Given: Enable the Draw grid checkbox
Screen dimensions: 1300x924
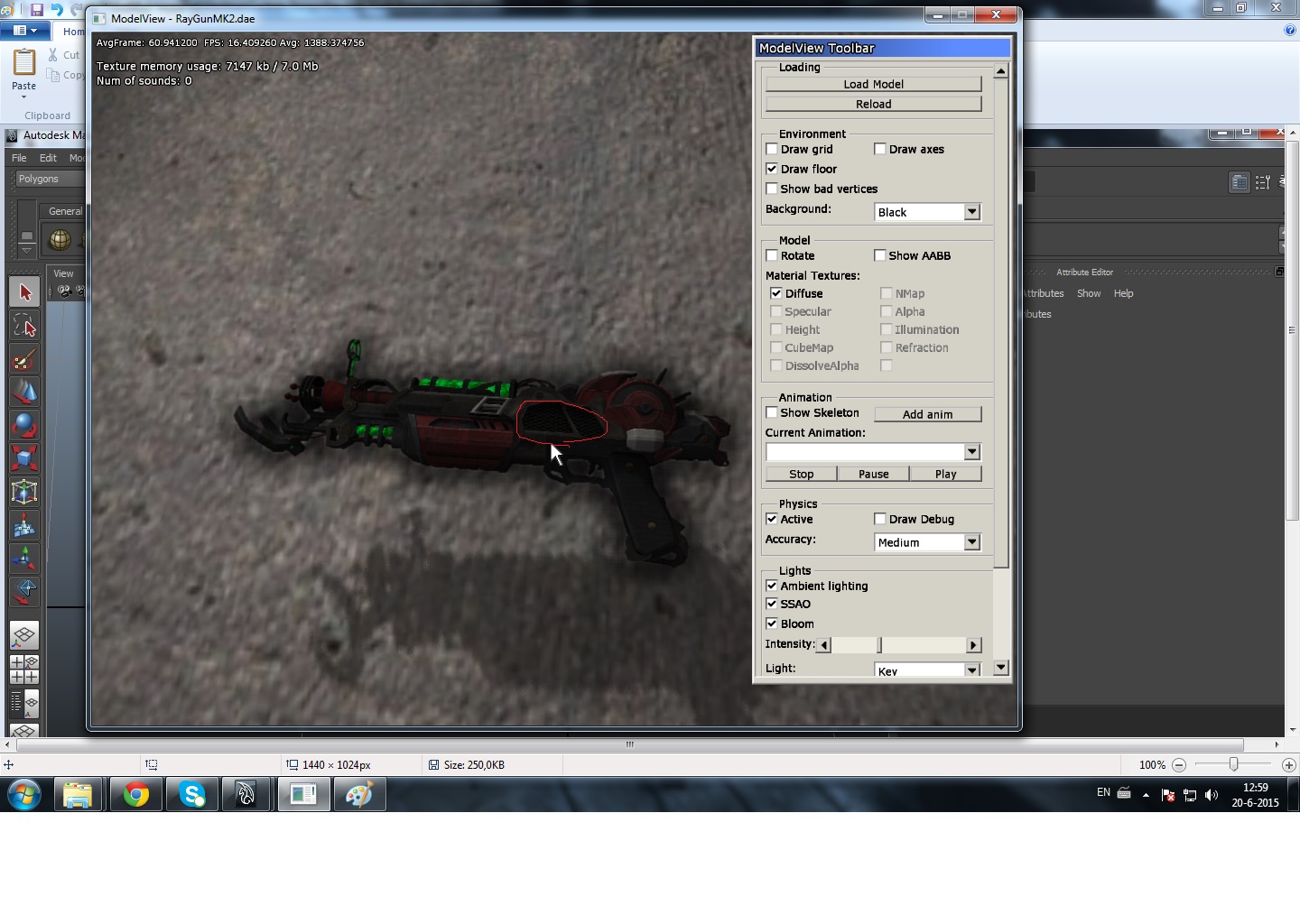Looking at the screenshot, I should 772,149.
